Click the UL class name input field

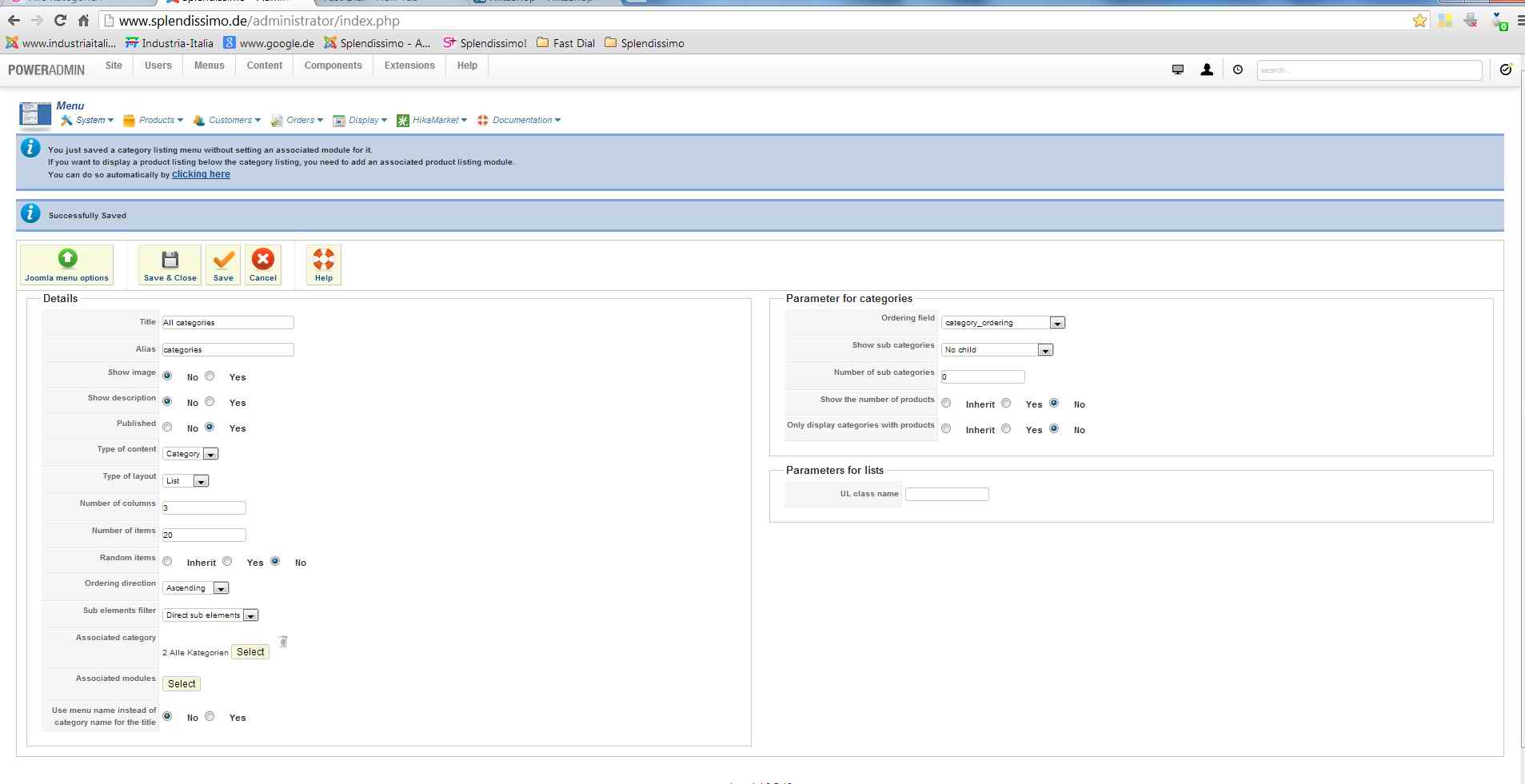[x=947, y=495]
